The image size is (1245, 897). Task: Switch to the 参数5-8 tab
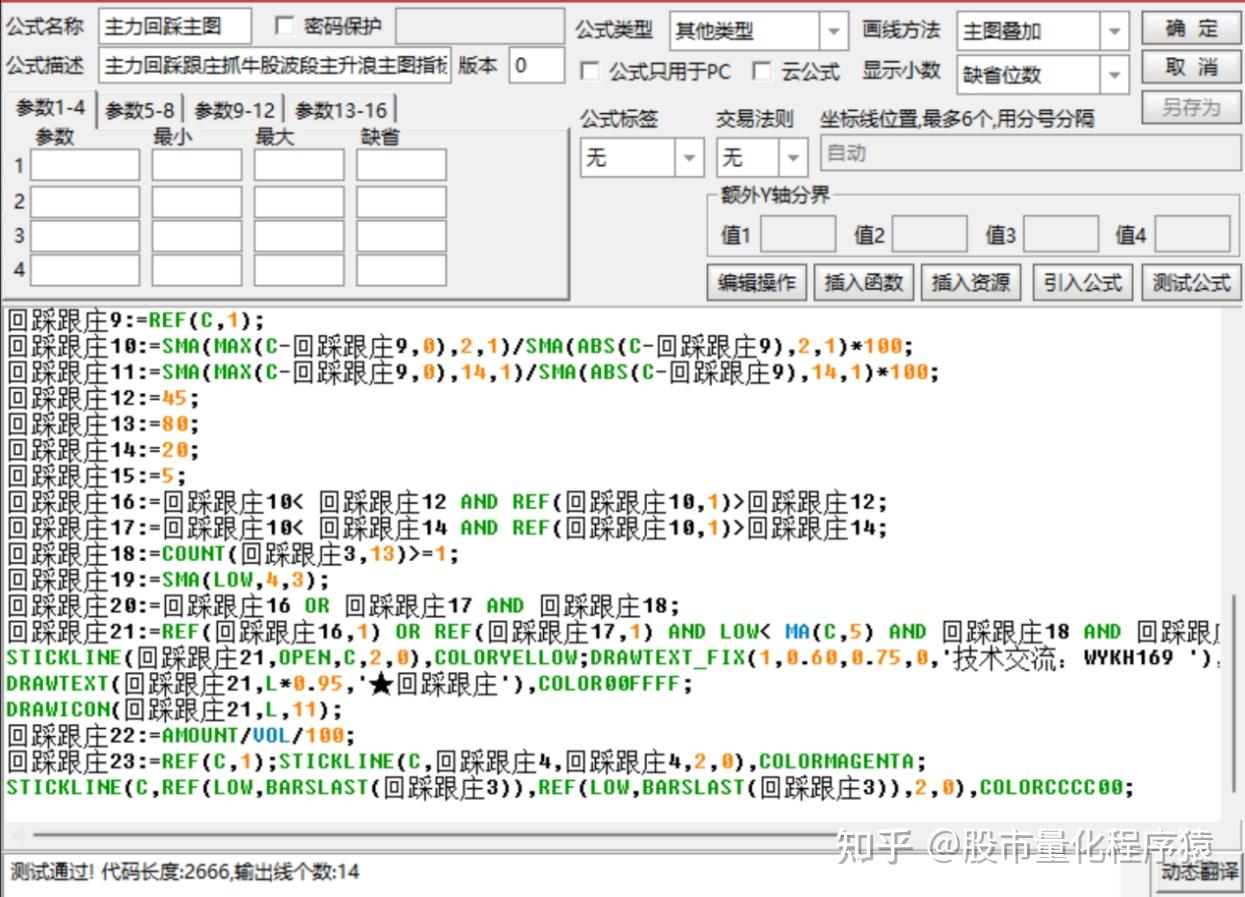coord(140,110)
